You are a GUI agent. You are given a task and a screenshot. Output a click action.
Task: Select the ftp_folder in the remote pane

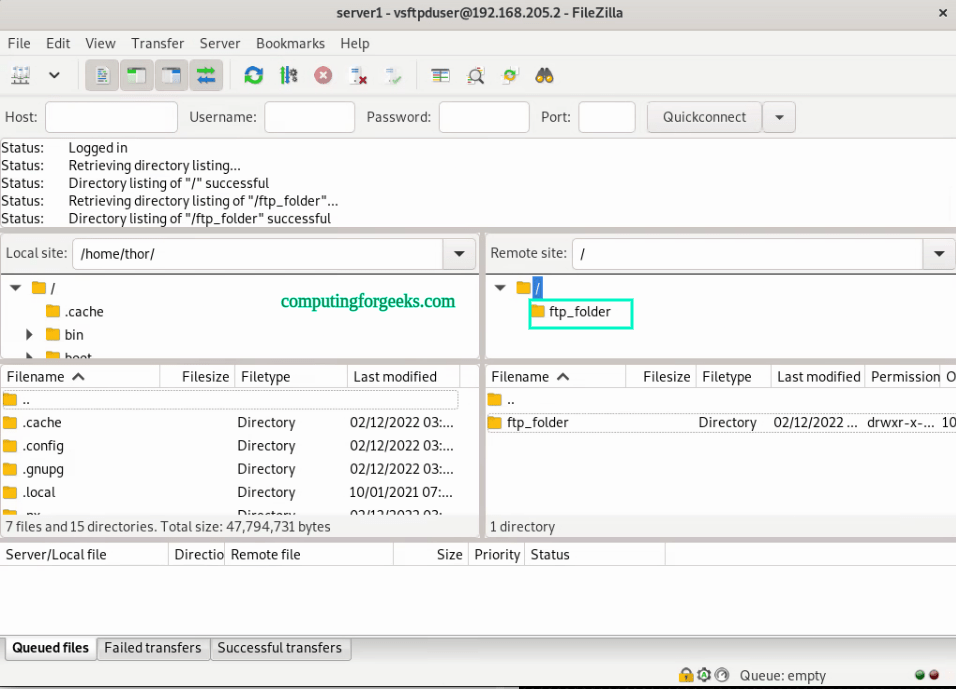point(582,313)
